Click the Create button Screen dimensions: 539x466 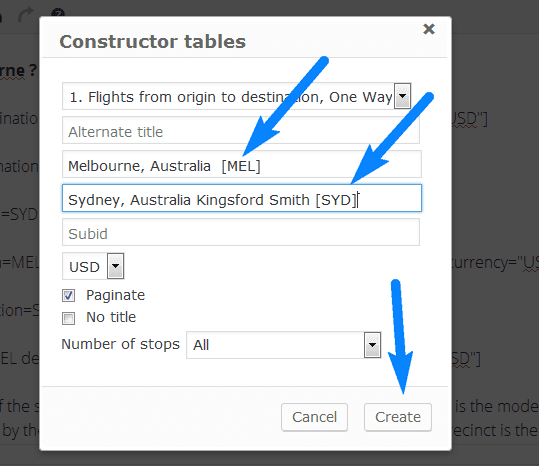click(x=398, y=417)
